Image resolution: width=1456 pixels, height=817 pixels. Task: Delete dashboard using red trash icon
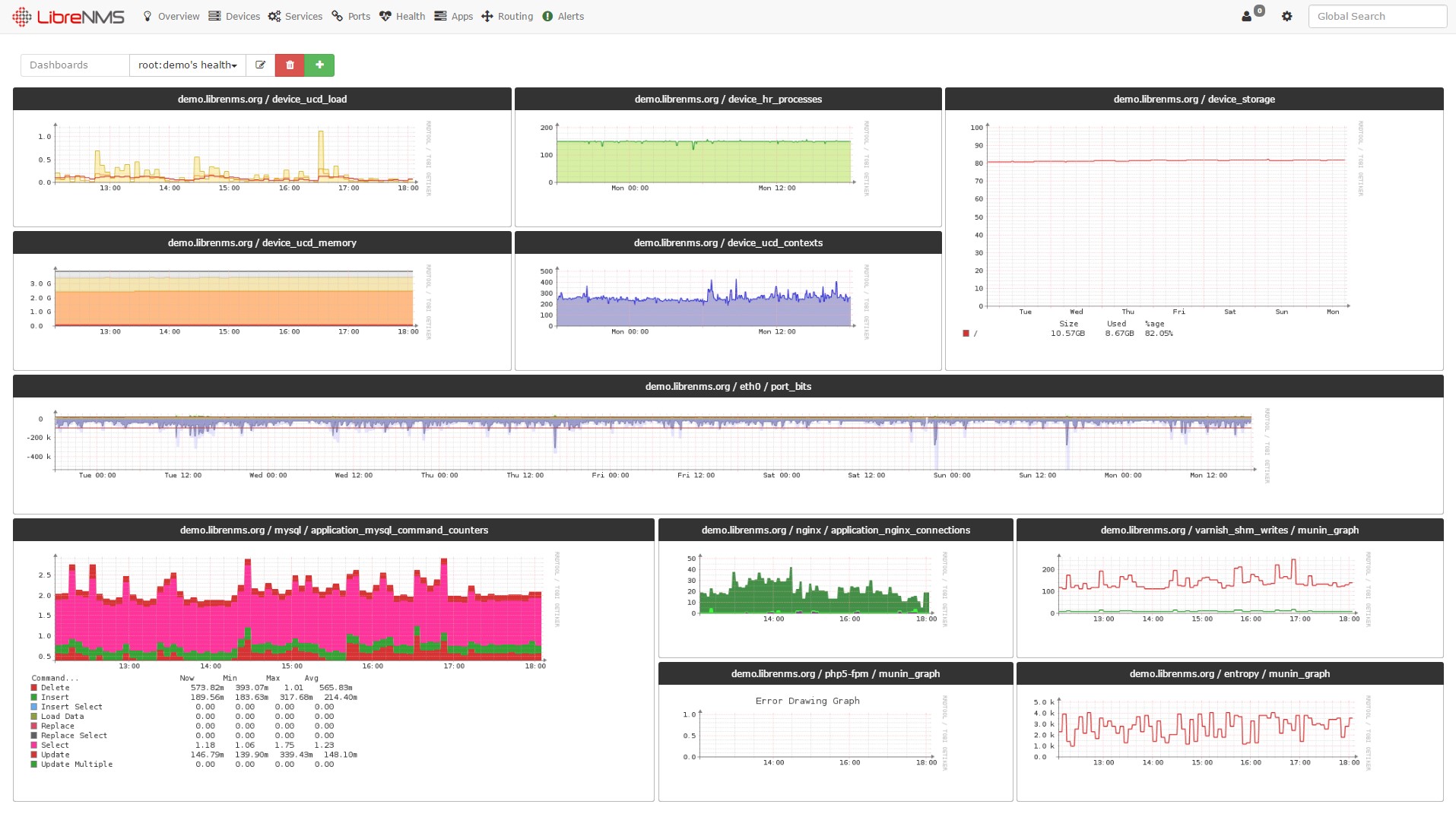tap(290, 65)
